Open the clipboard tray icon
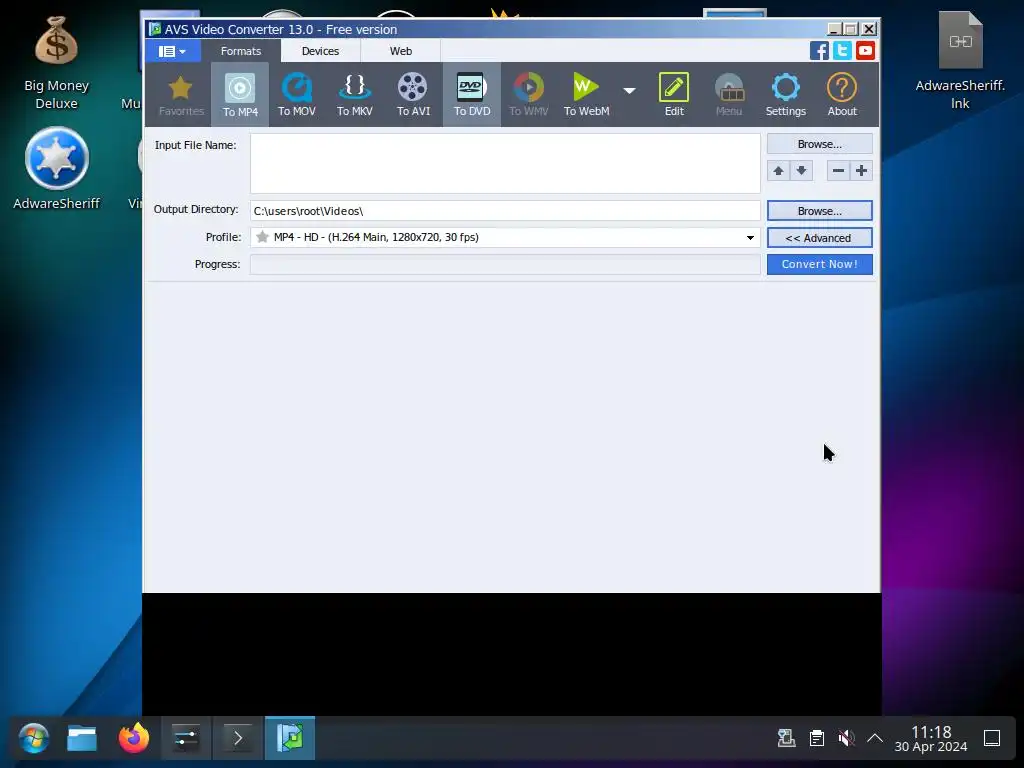1024x768 pixels. tap(816, 739)
